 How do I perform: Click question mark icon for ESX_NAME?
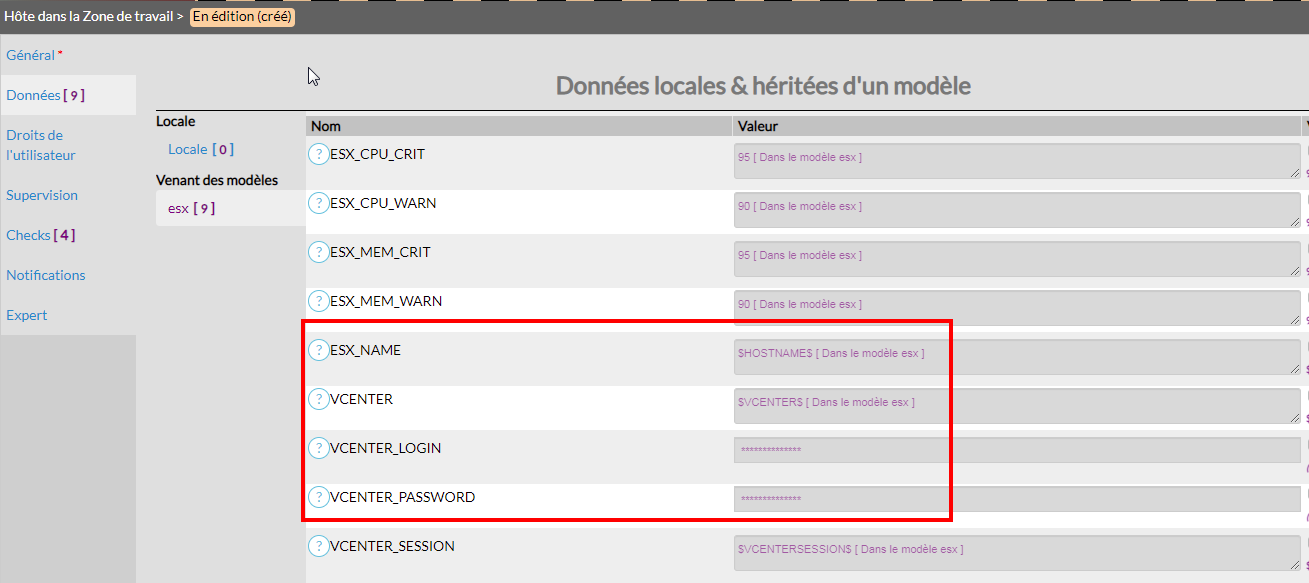318,350
